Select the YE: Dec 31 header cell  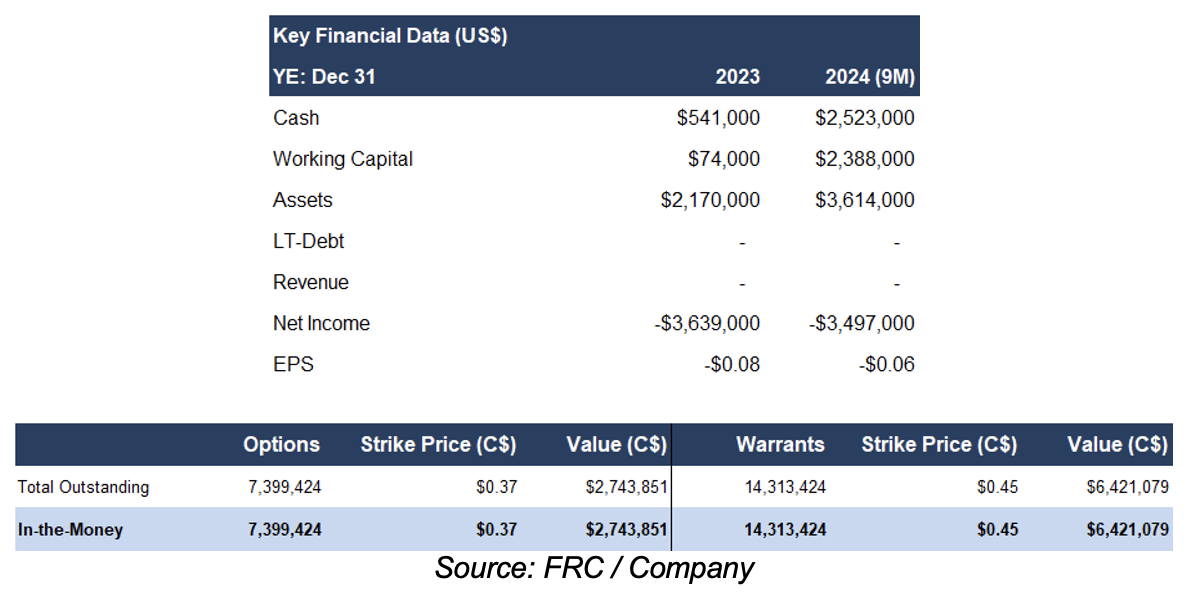pos(324,76)
